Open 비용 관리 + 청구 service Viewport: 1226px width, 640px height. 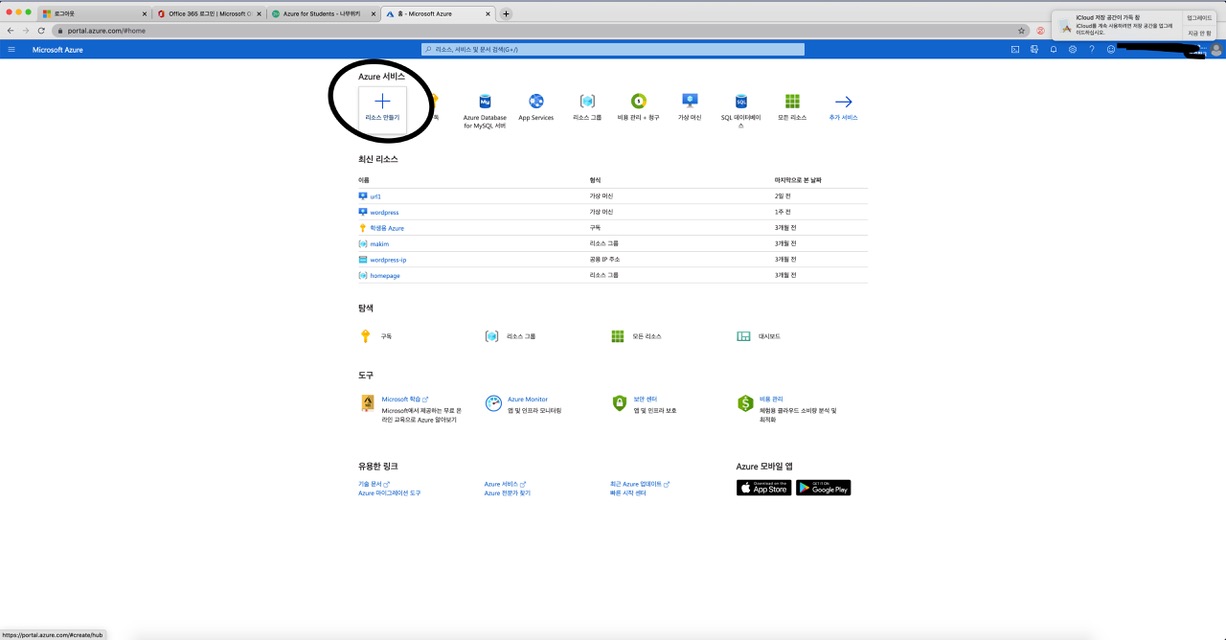click(x=638, y=107)
